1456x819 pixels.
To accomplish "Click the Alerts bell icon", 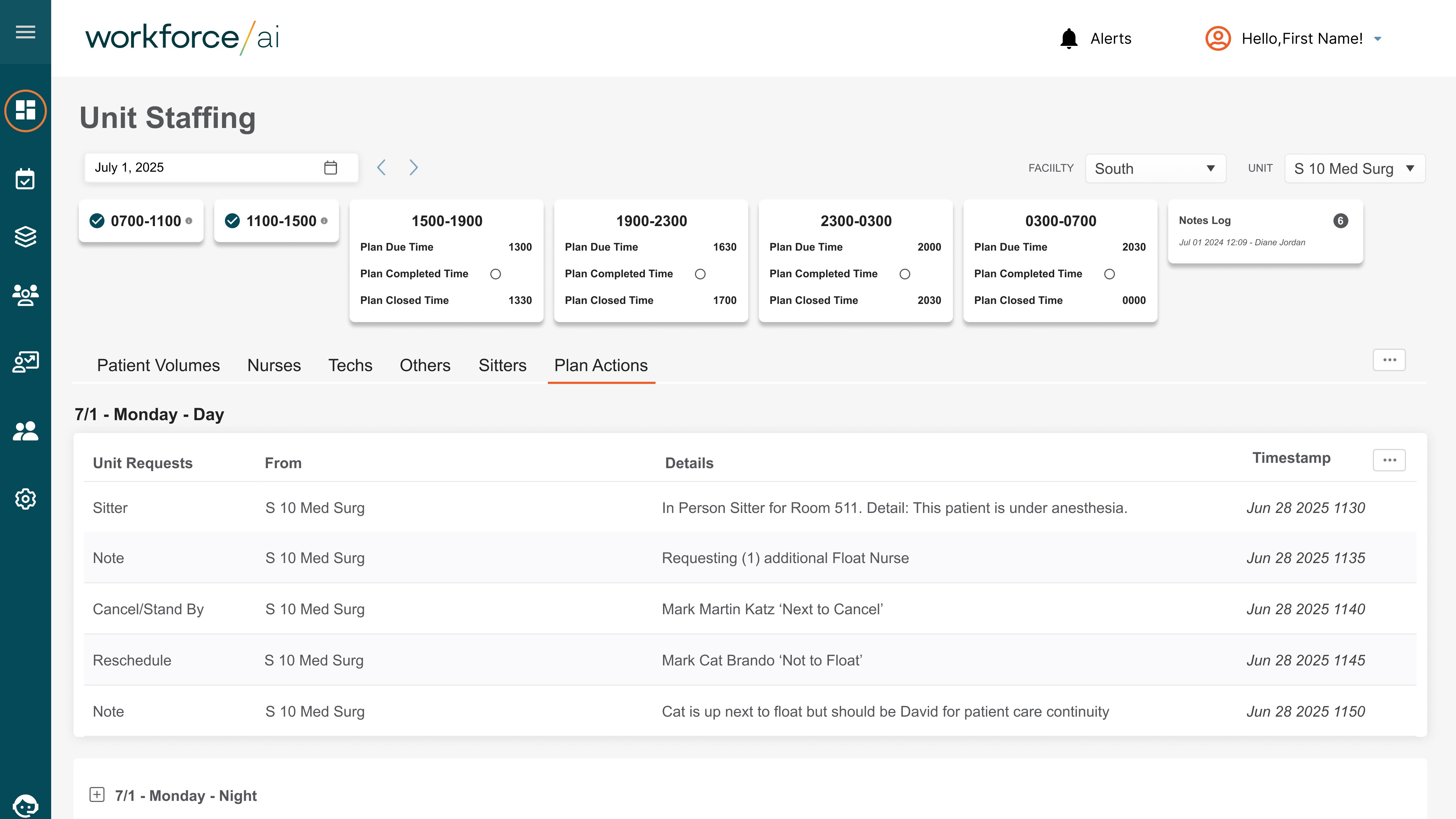I will (x=1068, y=38).
